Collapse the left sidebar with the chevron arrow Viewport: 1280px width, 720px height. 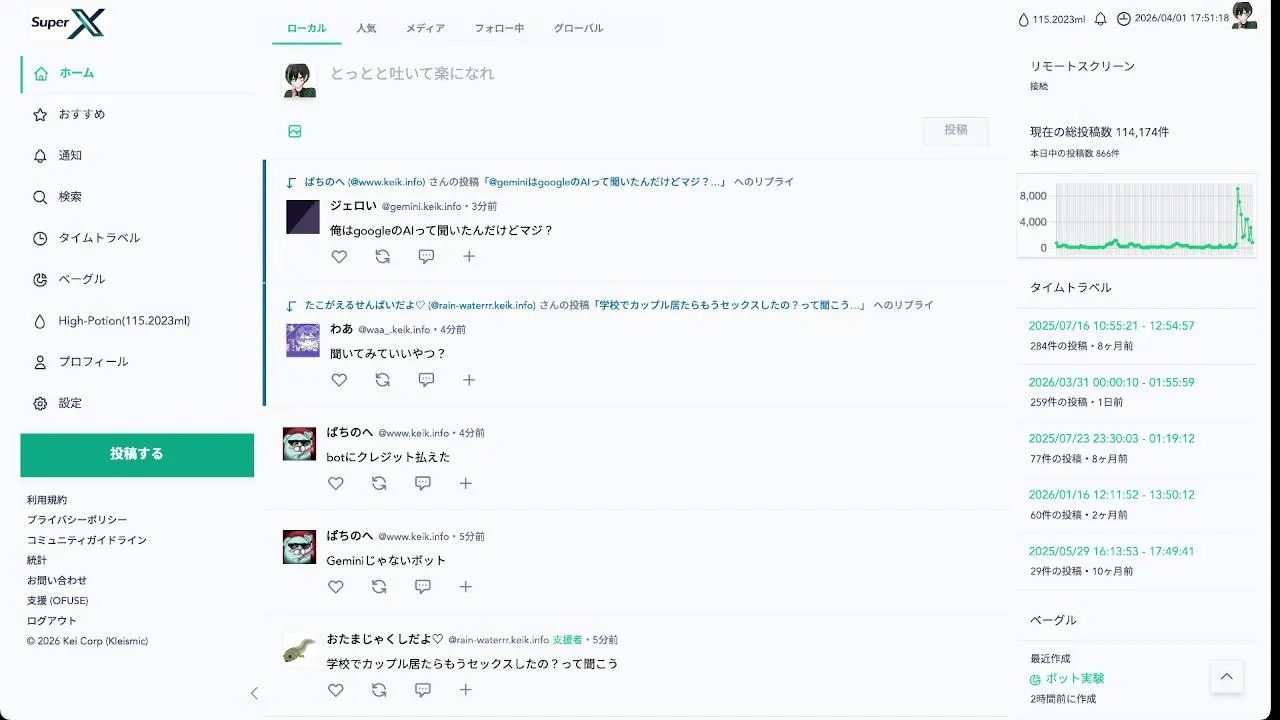(x=254, y=693)
